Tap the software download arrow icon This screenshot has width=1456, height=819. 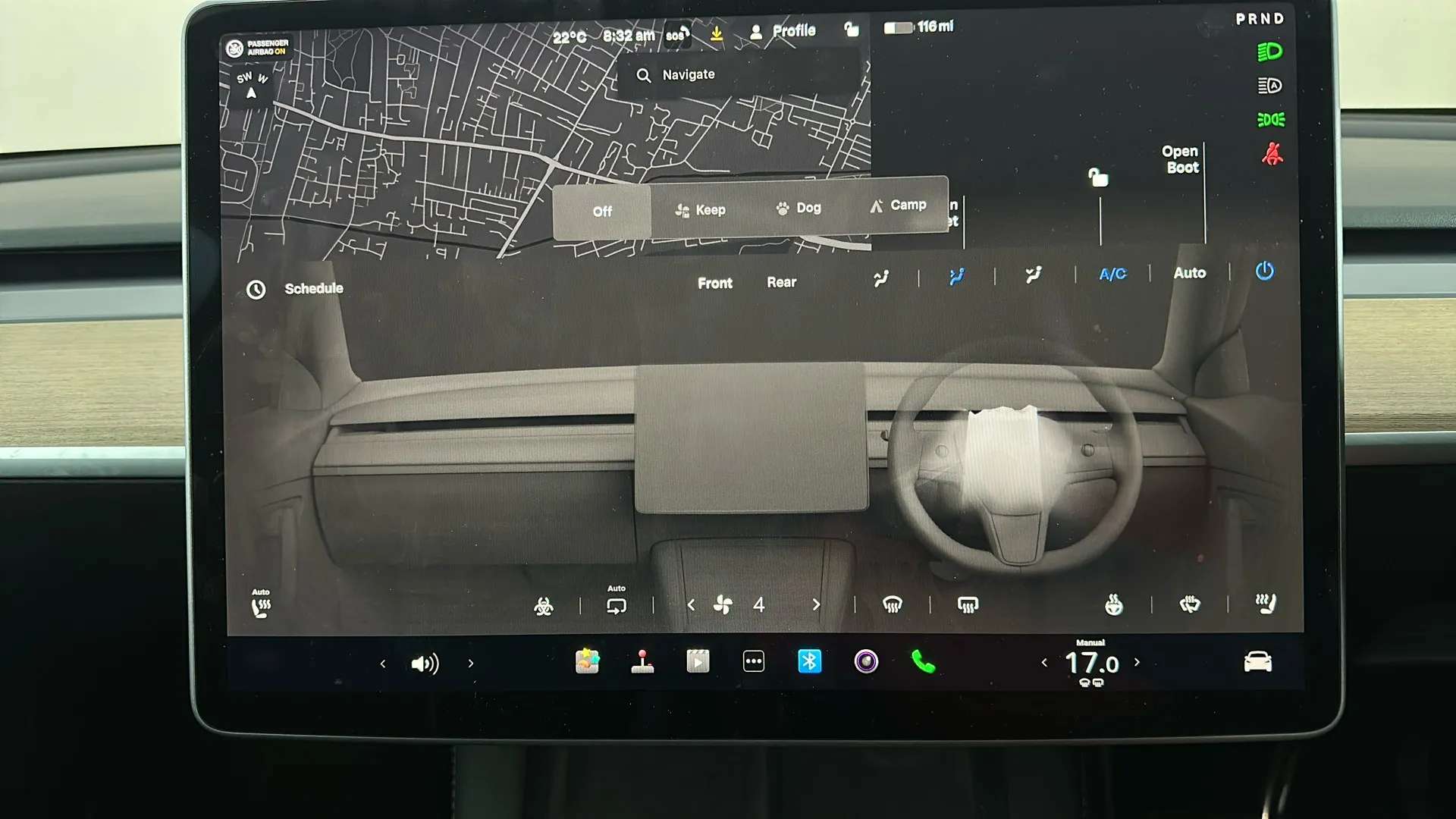tap(716, 33)
